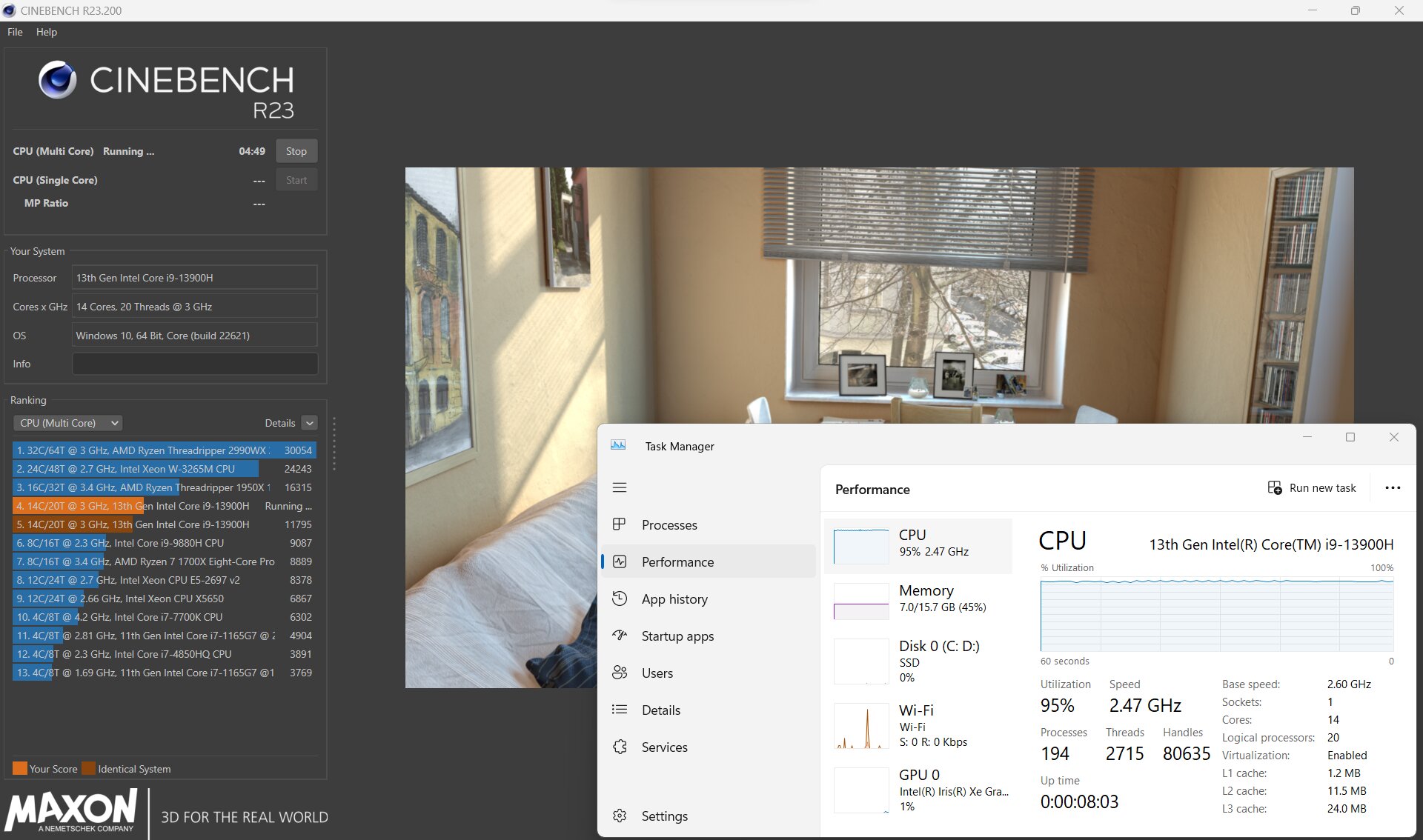Open Task Manager Settings gear

(x=620, y=816)
